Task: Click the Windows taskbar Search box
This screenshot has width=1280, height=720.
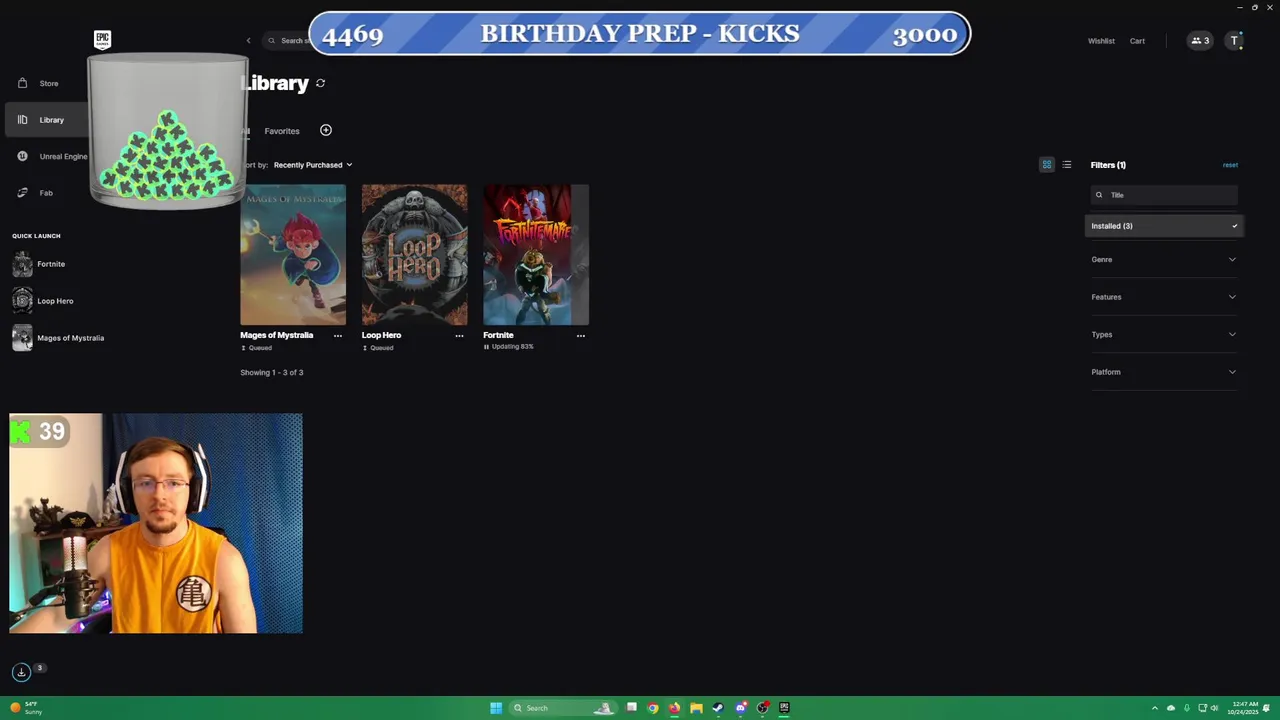Action: click(x=562, y=708)
